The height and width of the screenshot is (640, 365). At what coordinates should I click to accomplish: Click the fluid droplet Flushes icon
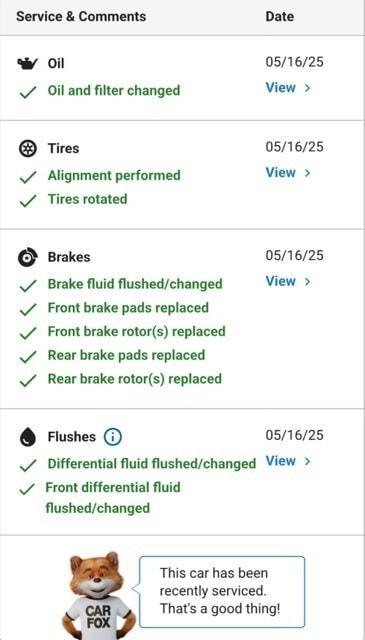pyautogui.click(x=28, y=437)
